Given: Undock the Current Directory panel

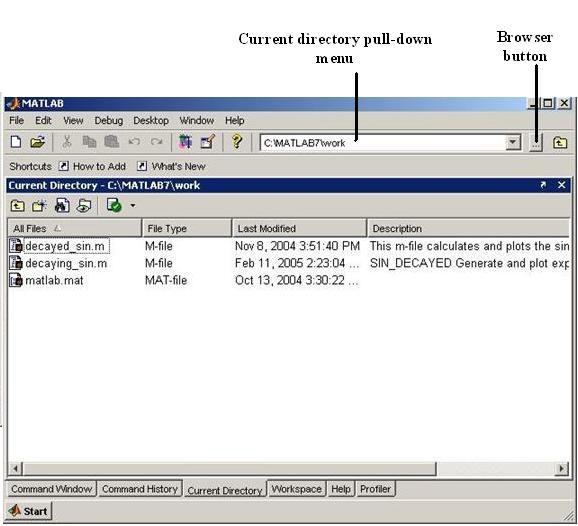Looking at the screenshot, I should point(543,185).
